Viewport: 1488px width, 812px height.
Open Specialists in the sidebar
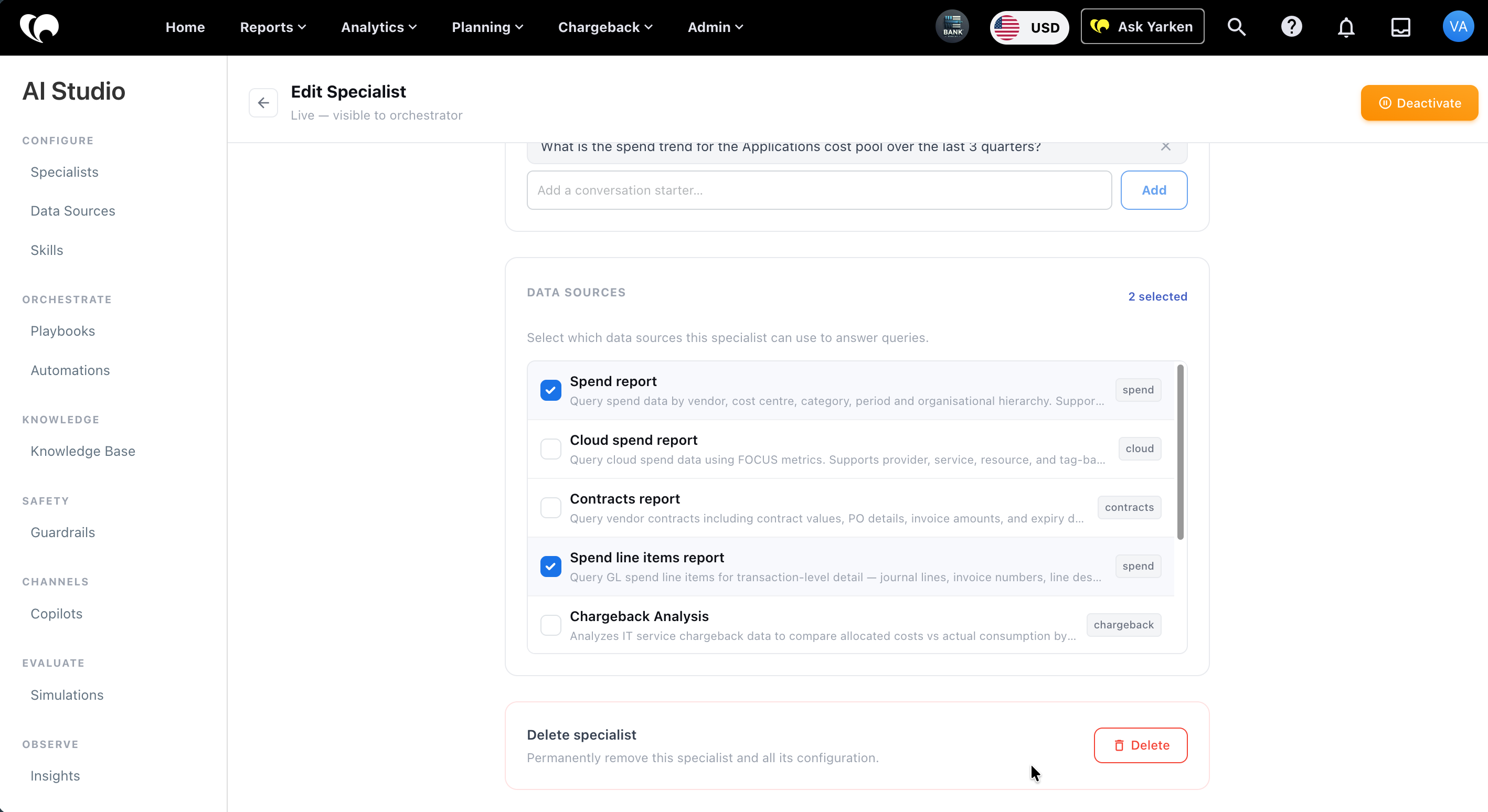[x=64, y=172]
